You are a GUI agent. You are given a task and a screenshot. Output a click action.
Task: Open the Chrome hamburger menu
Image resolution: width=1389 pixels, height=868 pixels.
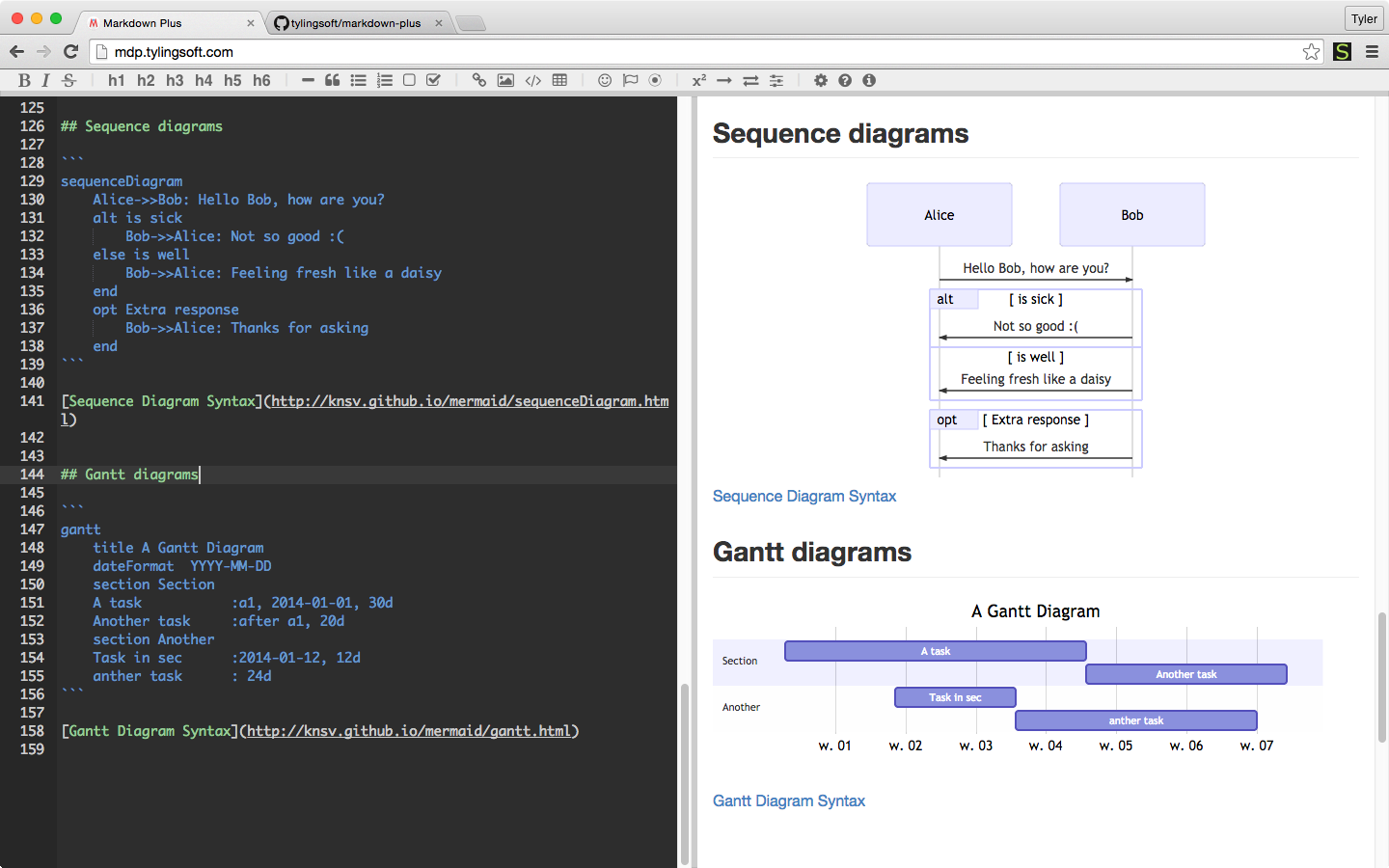tap(1372, 52)
